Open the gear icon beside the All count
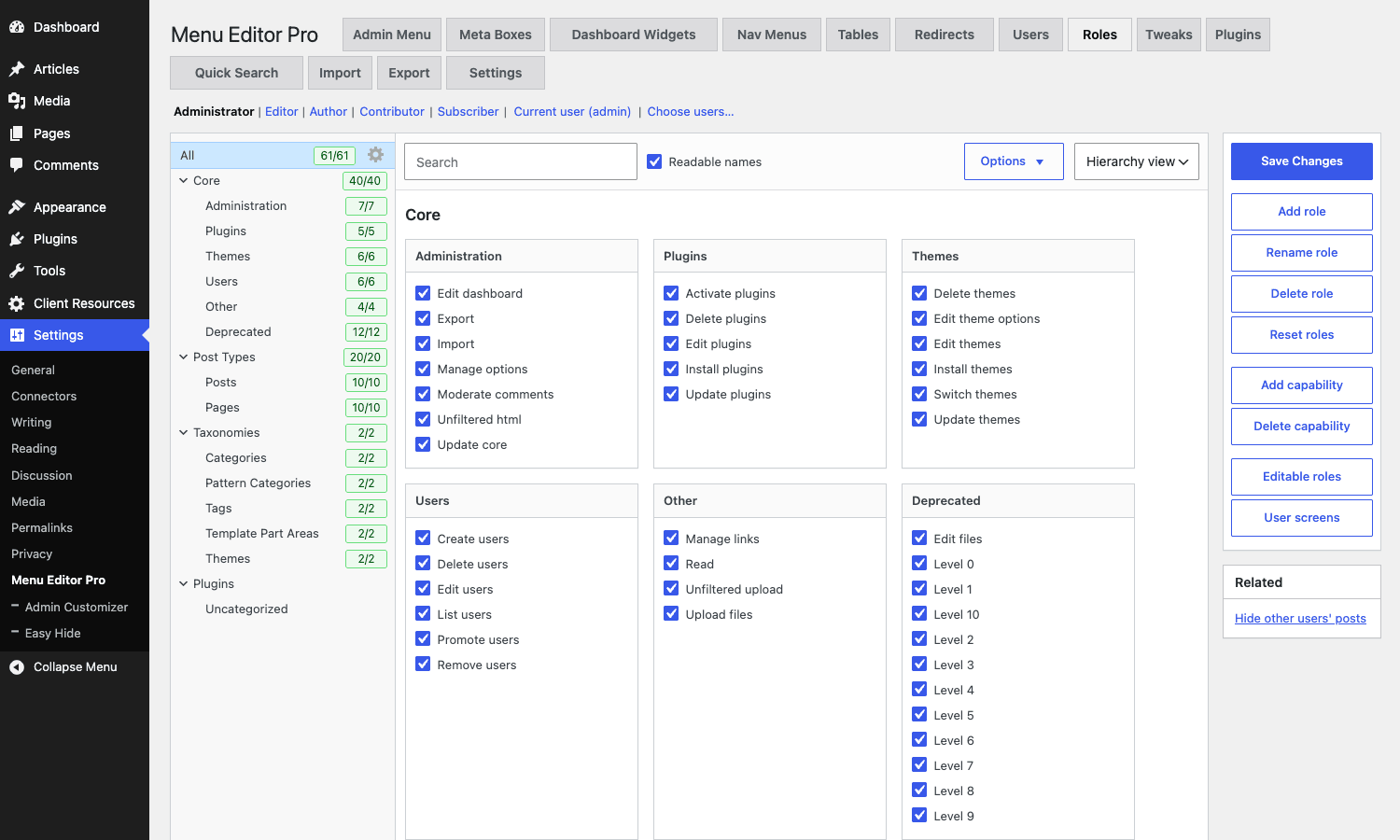1400x840 pixels. pyautogui.click(x=375, y=155)
